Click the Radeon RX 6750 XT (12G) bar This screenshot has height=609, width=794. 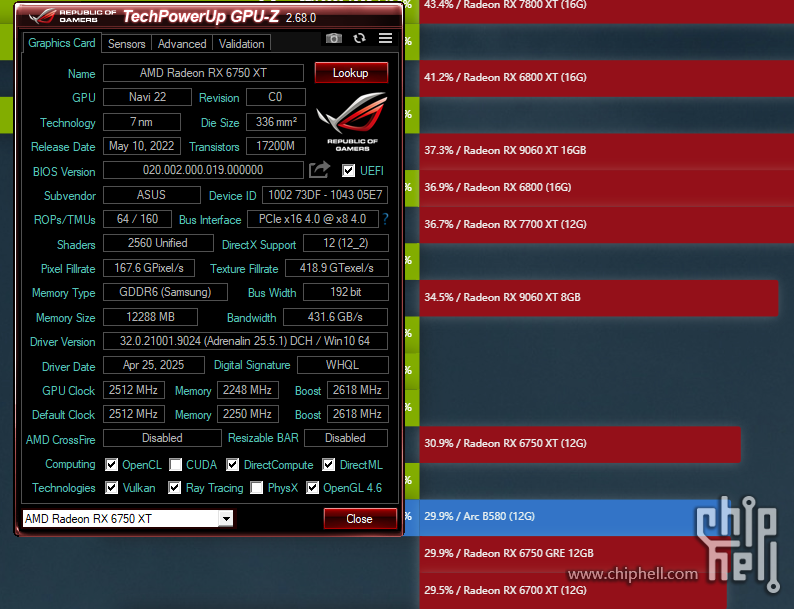(x=580, y=444)
